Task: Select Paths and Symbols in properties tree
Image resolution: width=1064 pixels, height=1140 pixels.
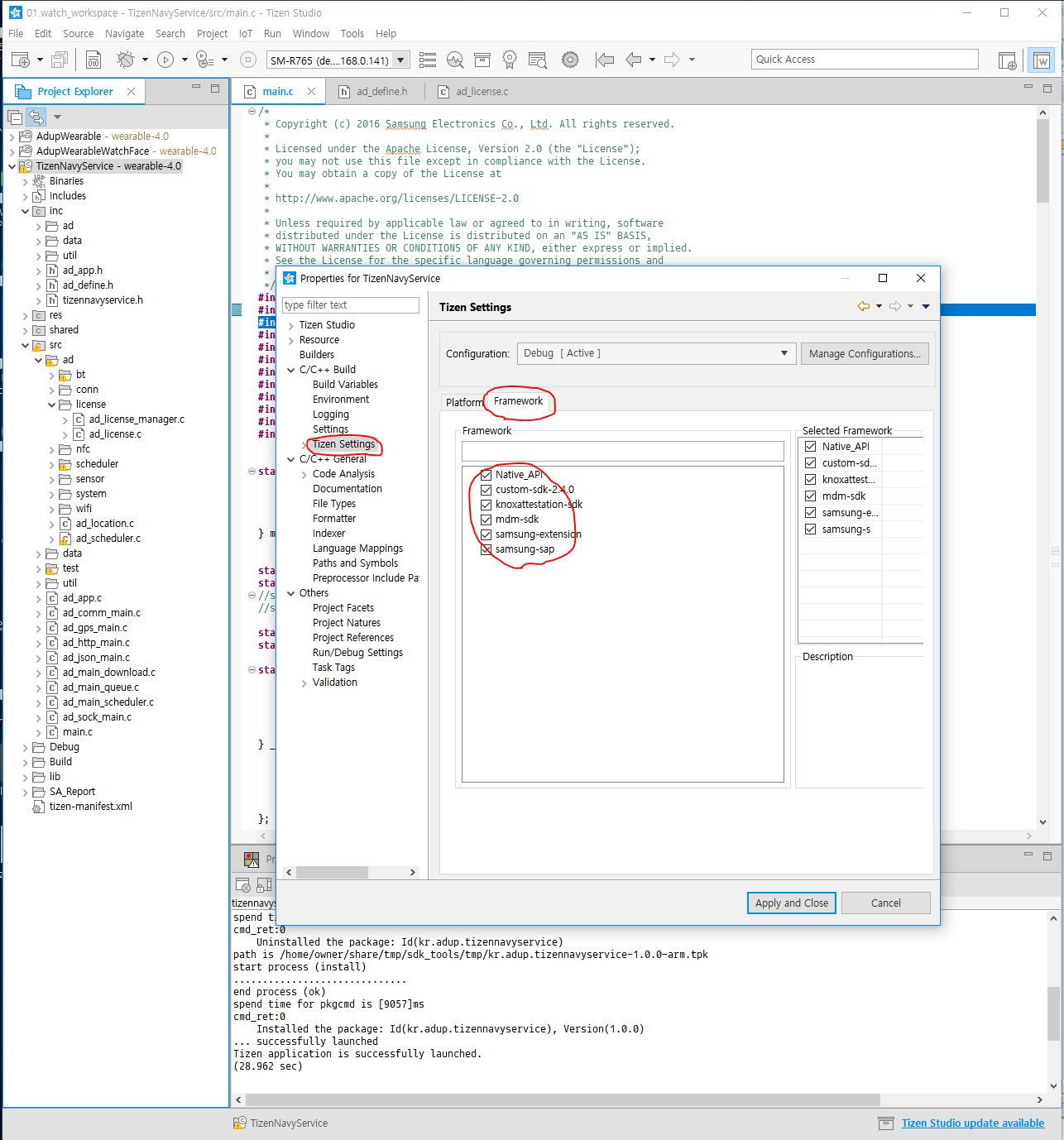Action: pos(355,563)
